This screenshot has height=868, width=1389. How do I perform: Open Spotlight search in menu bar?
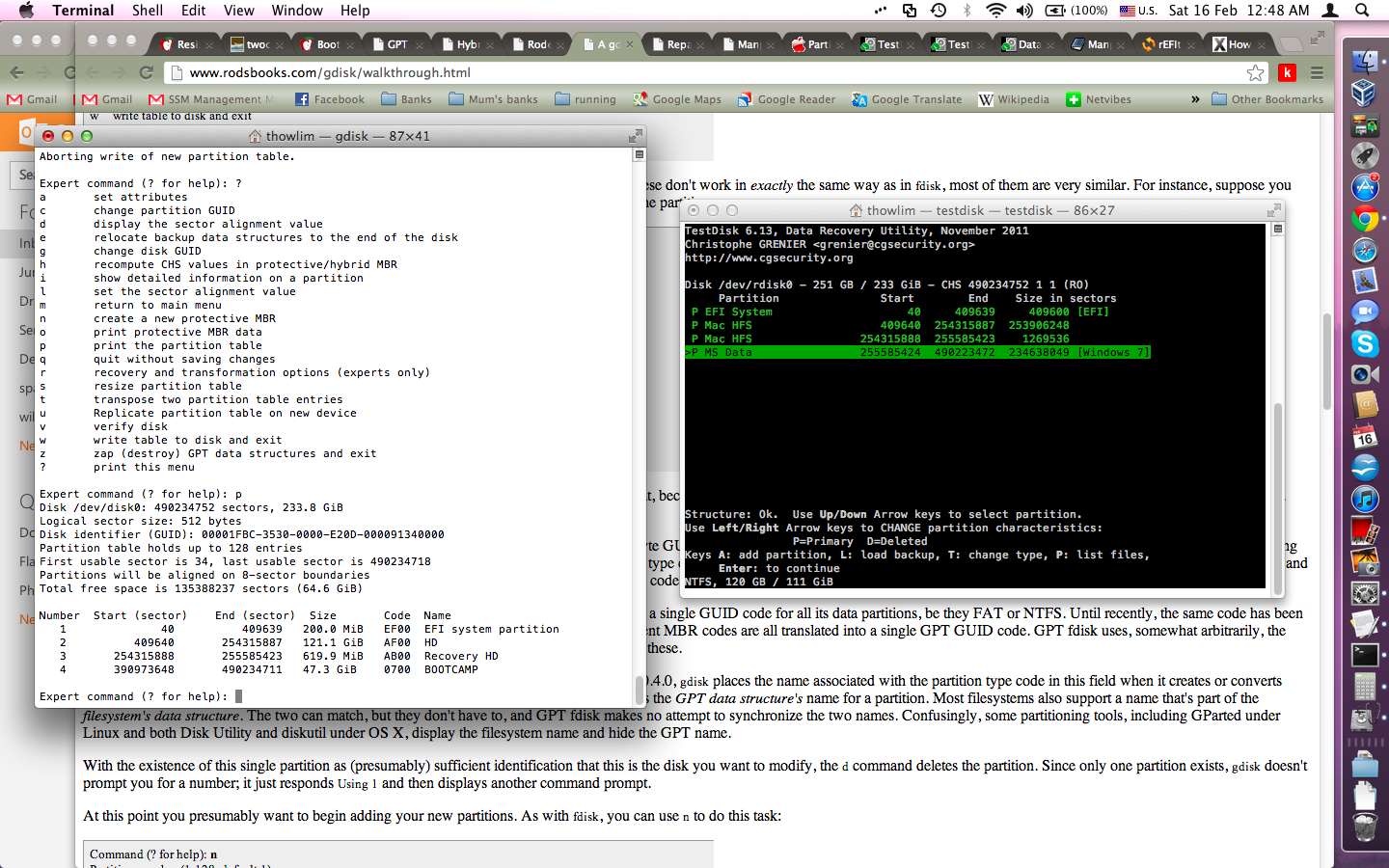point(1362,11)
